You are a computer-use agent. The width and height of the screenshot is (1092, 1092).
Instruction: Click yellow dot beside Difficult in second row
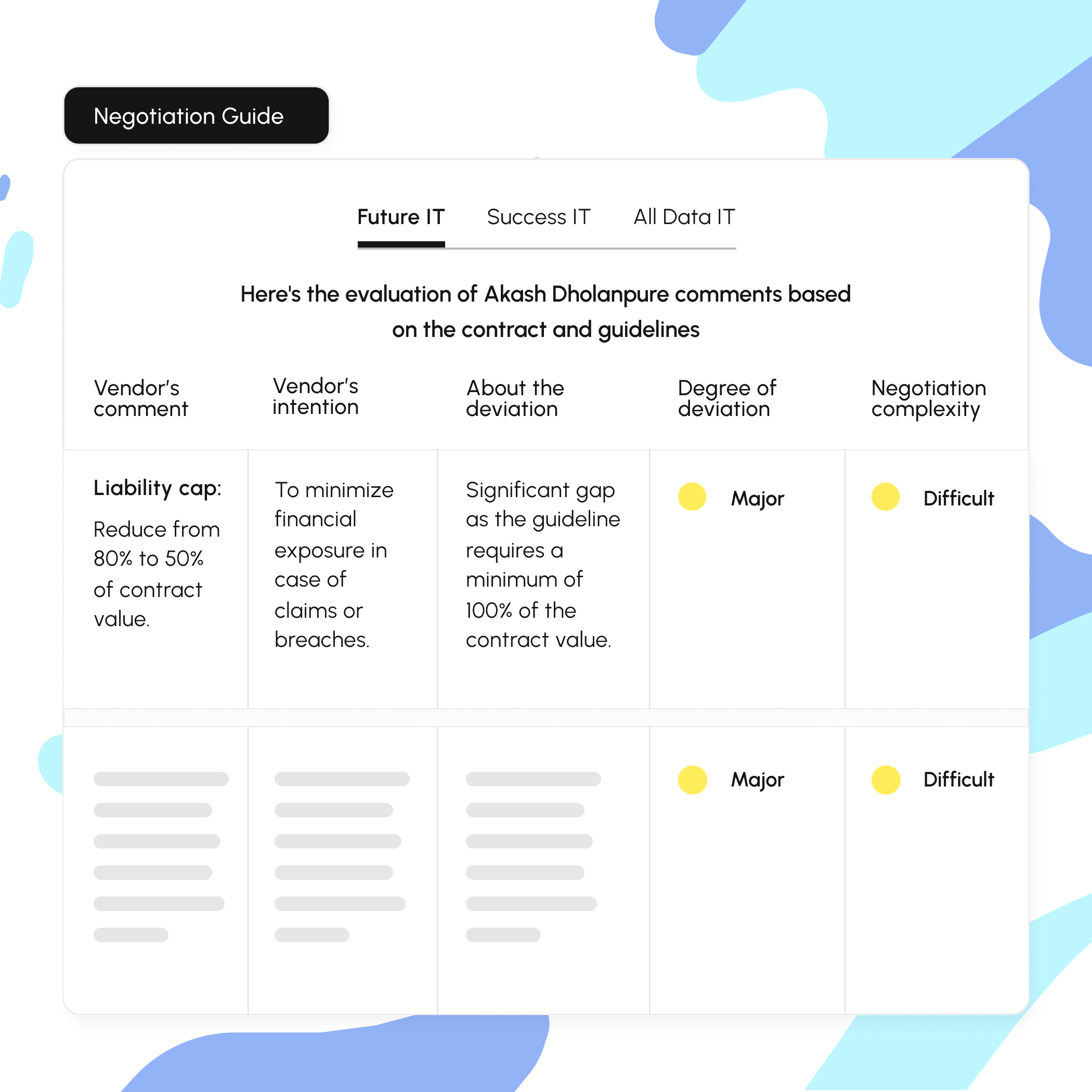(885, 779)
